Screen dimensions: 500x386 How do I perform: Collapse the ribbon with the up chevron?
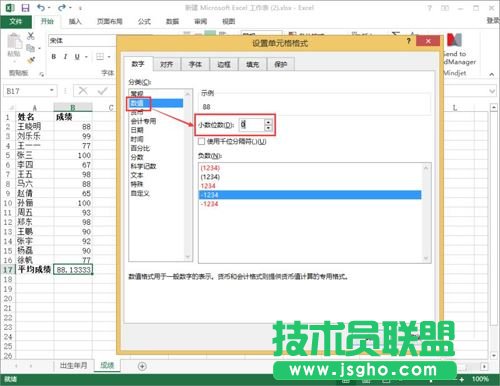tap(492, 74)
